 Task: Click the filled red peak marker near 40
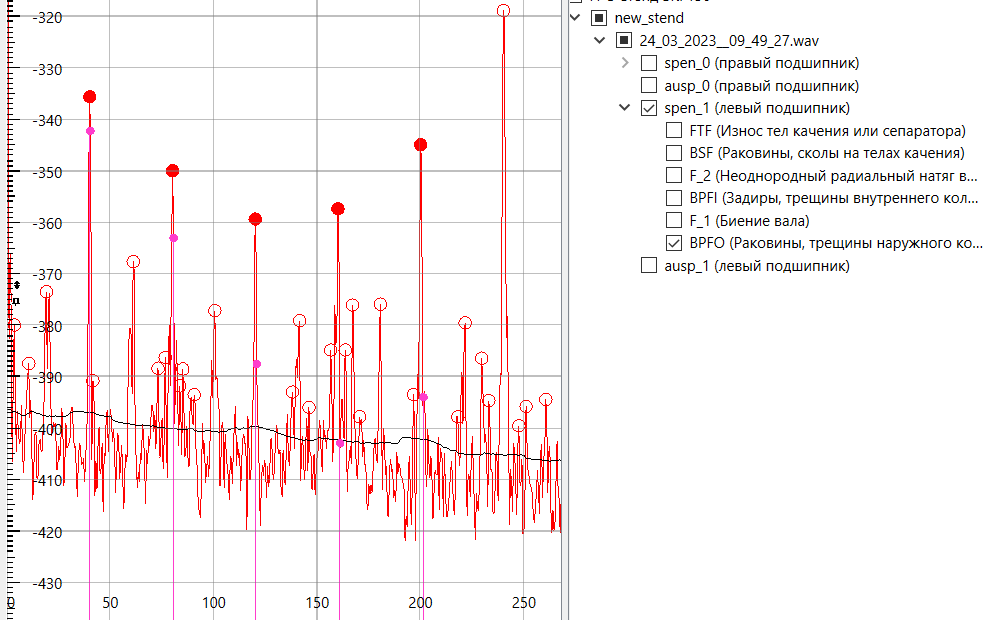click(x=90, y=97)
